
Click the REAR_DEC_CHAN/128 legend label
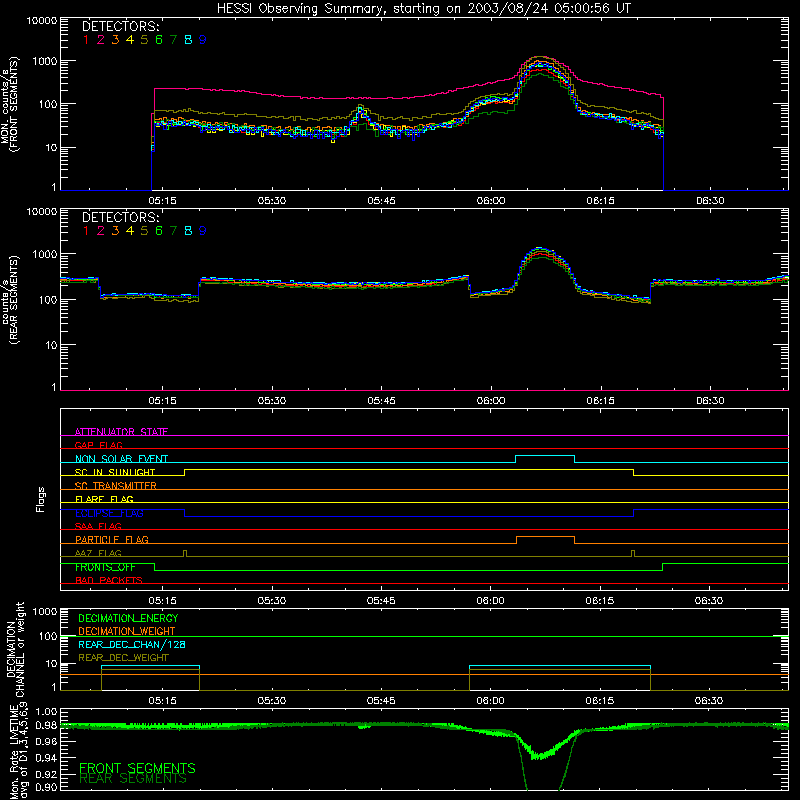(x=132, y=644)
